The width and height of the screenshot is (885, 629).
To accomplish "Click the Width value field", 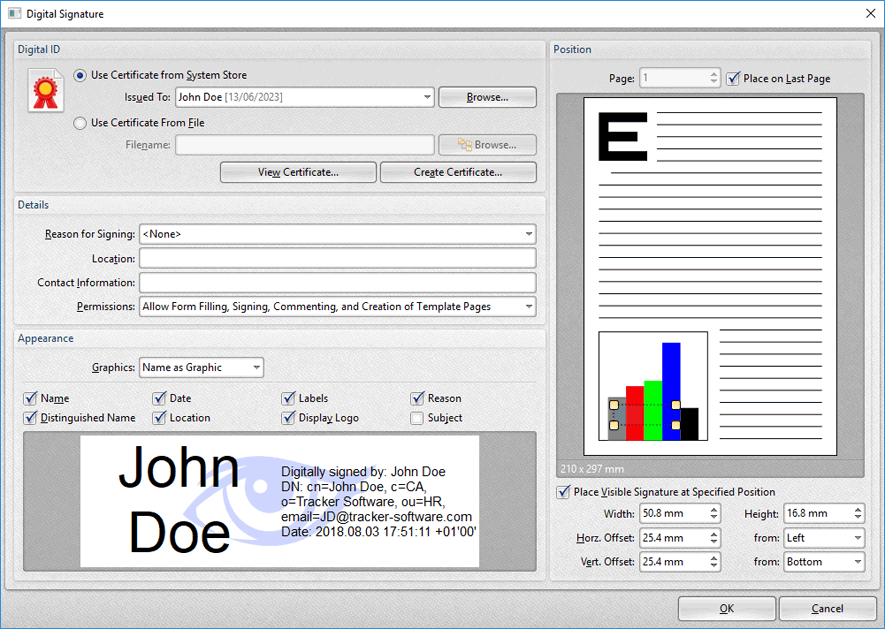I will [x=673, y=514].
